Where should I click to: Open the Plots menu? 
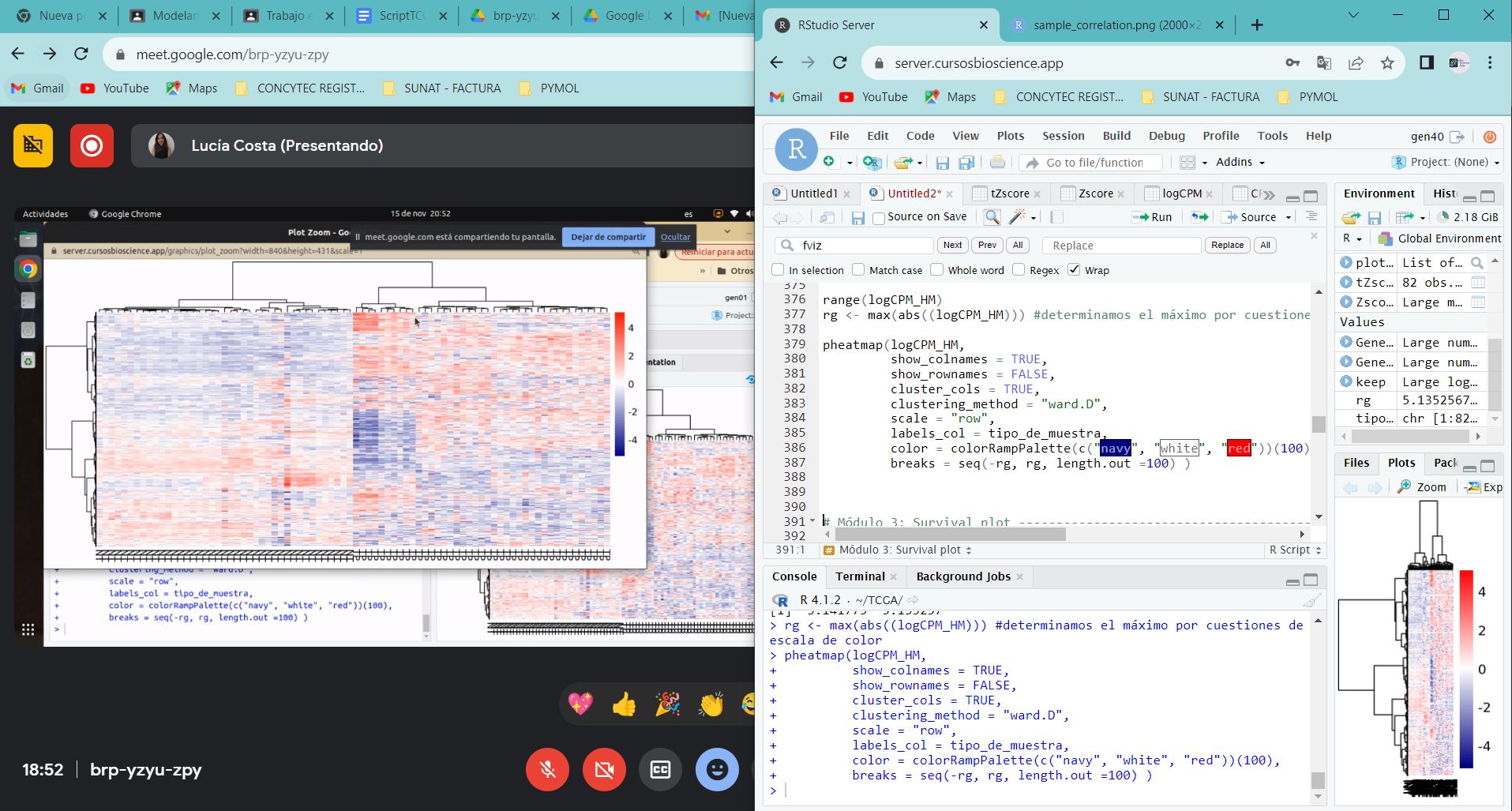tap(1010, 136)
